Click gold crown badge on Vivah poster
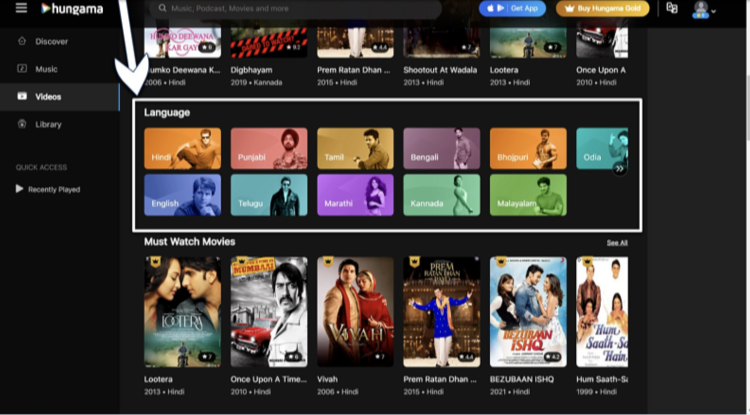750x415 pixels. [328, 262]
